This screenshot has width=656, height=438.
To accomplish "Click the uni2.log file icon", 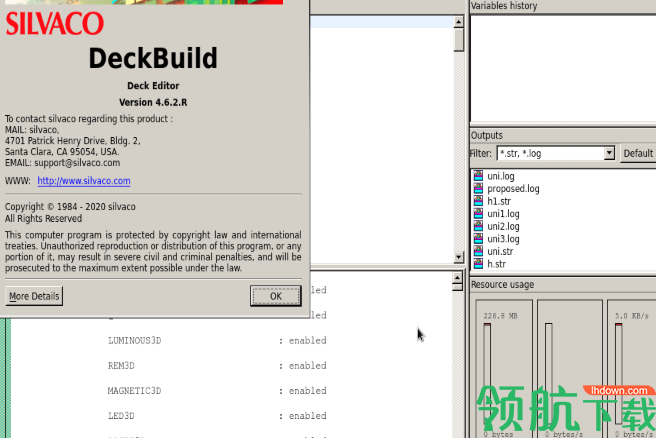I will (x=478, y=226).
